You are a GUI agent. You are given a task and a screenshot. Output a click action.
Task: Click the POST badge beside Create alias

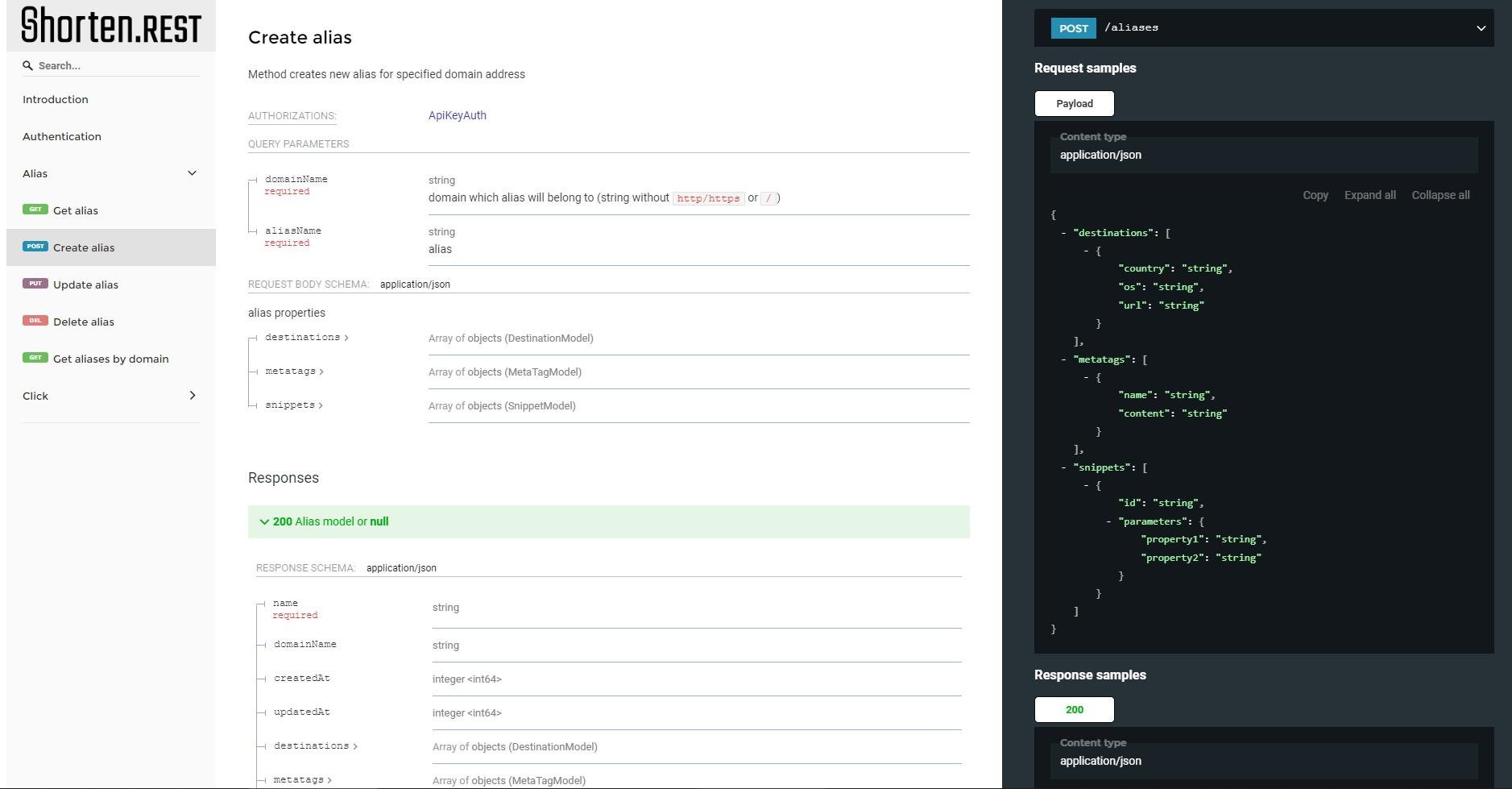tap(35, 247)
